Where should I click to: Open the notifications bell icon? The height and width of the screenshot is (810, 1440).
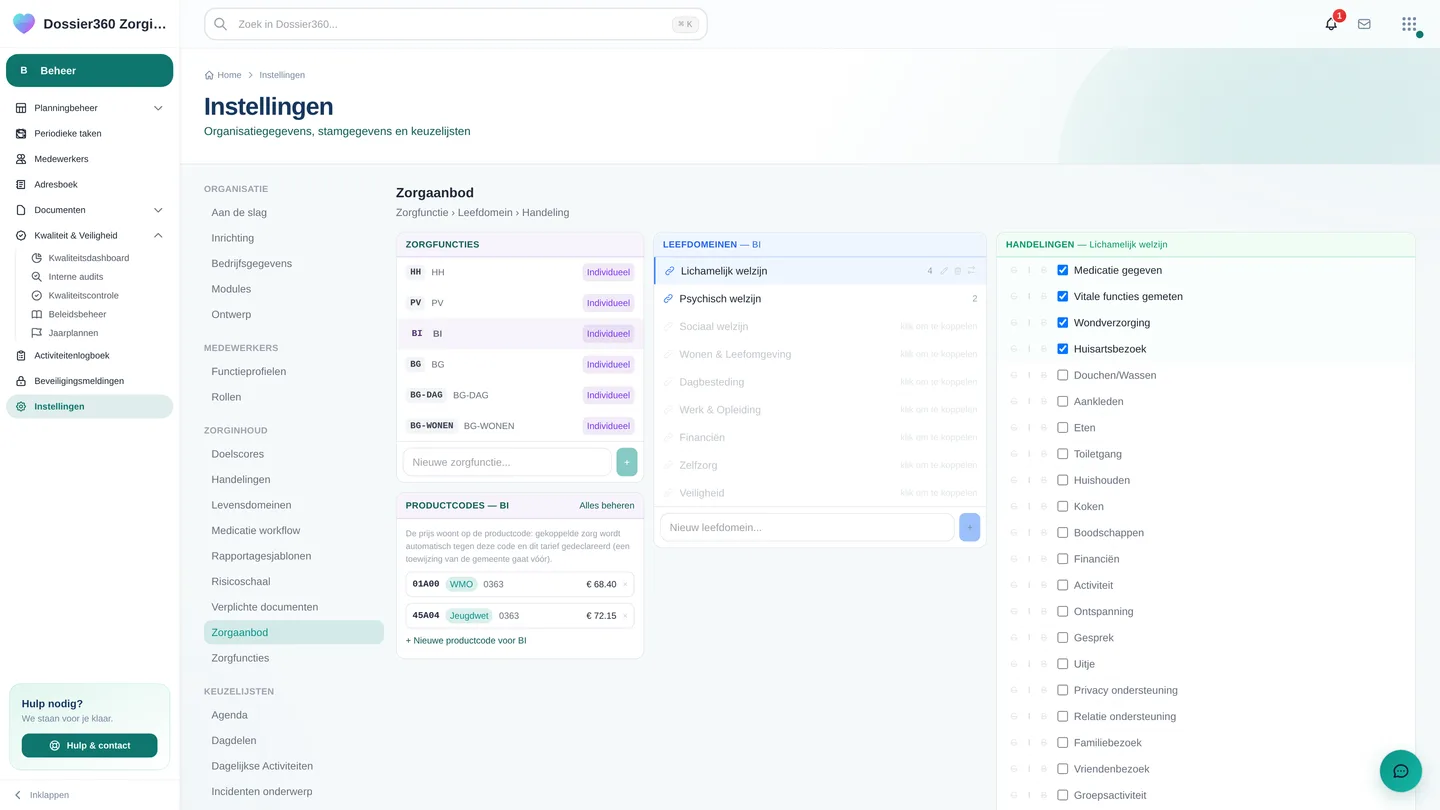[x=1331, y=24]
